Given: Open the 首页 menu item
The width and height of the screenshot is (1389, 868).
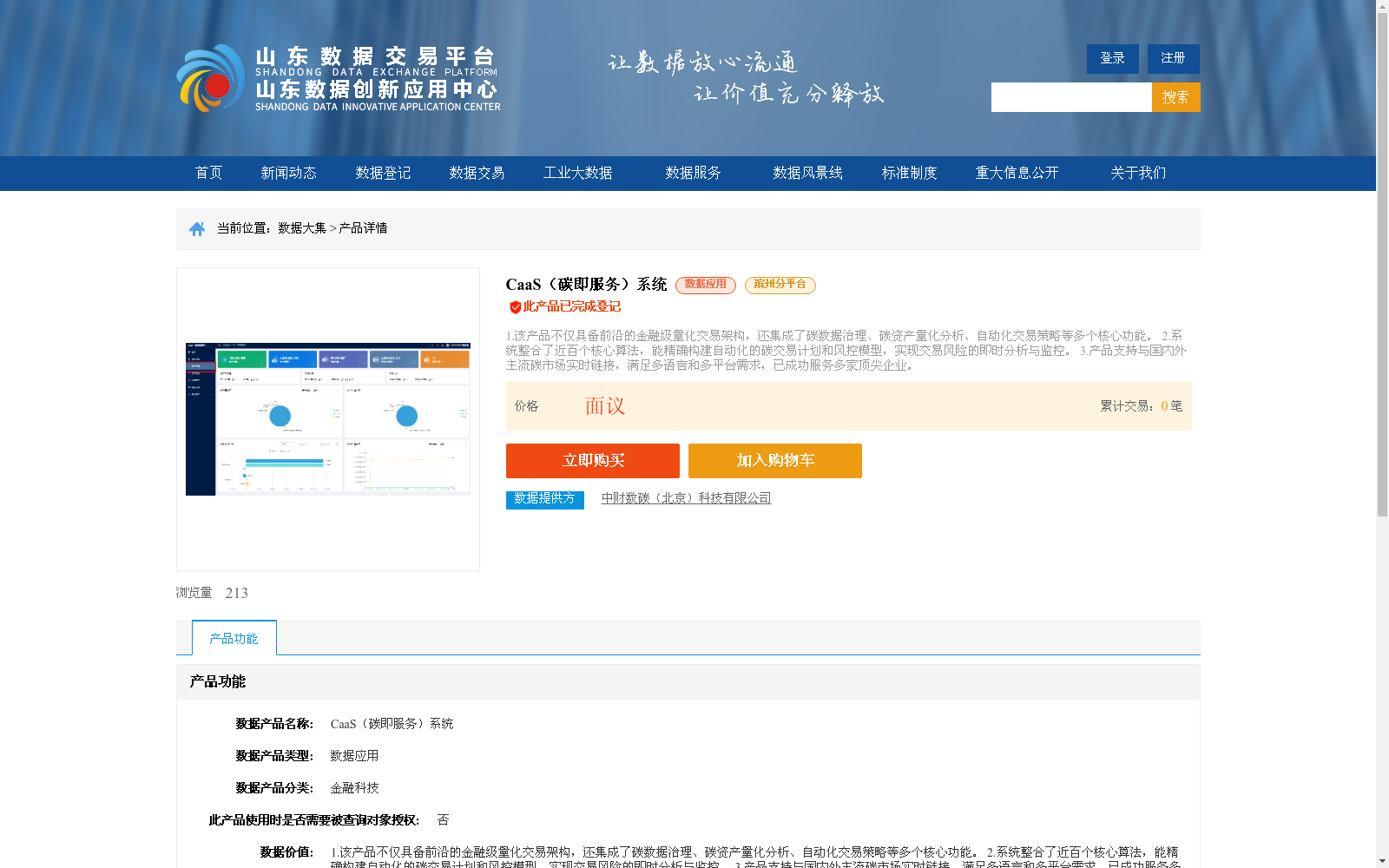Looking at the screenshot, I should click(208, 173).
